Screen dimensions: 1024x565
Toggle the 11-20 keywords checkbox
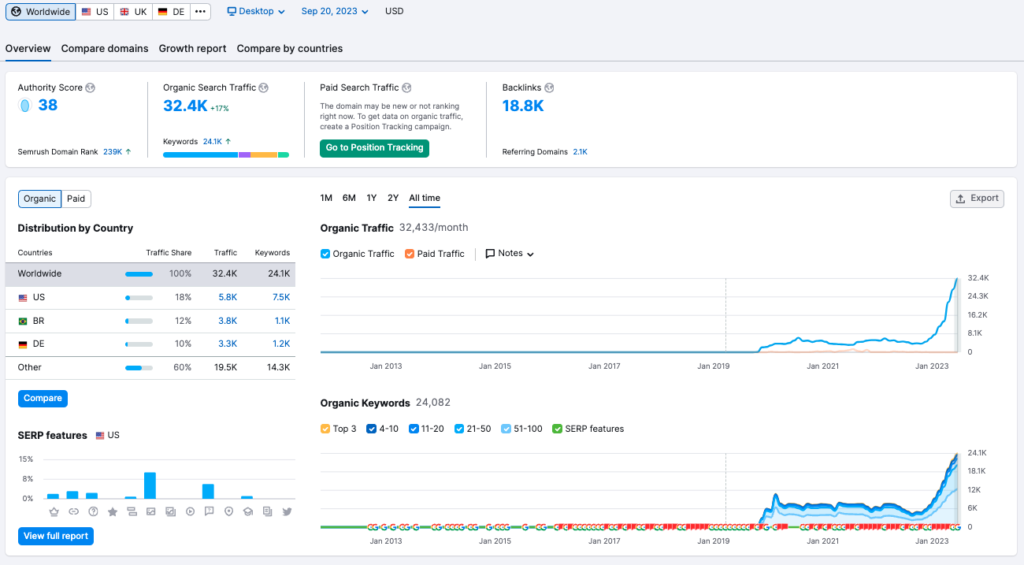pyautogui.click(x=413, y=429)
